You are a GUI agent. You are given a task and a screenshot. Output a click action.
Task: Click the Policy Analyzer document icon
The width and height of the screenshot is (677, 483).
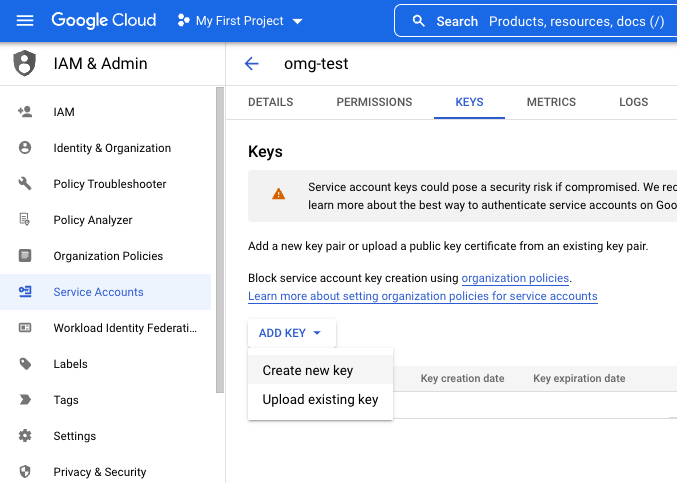pos(25,219)
